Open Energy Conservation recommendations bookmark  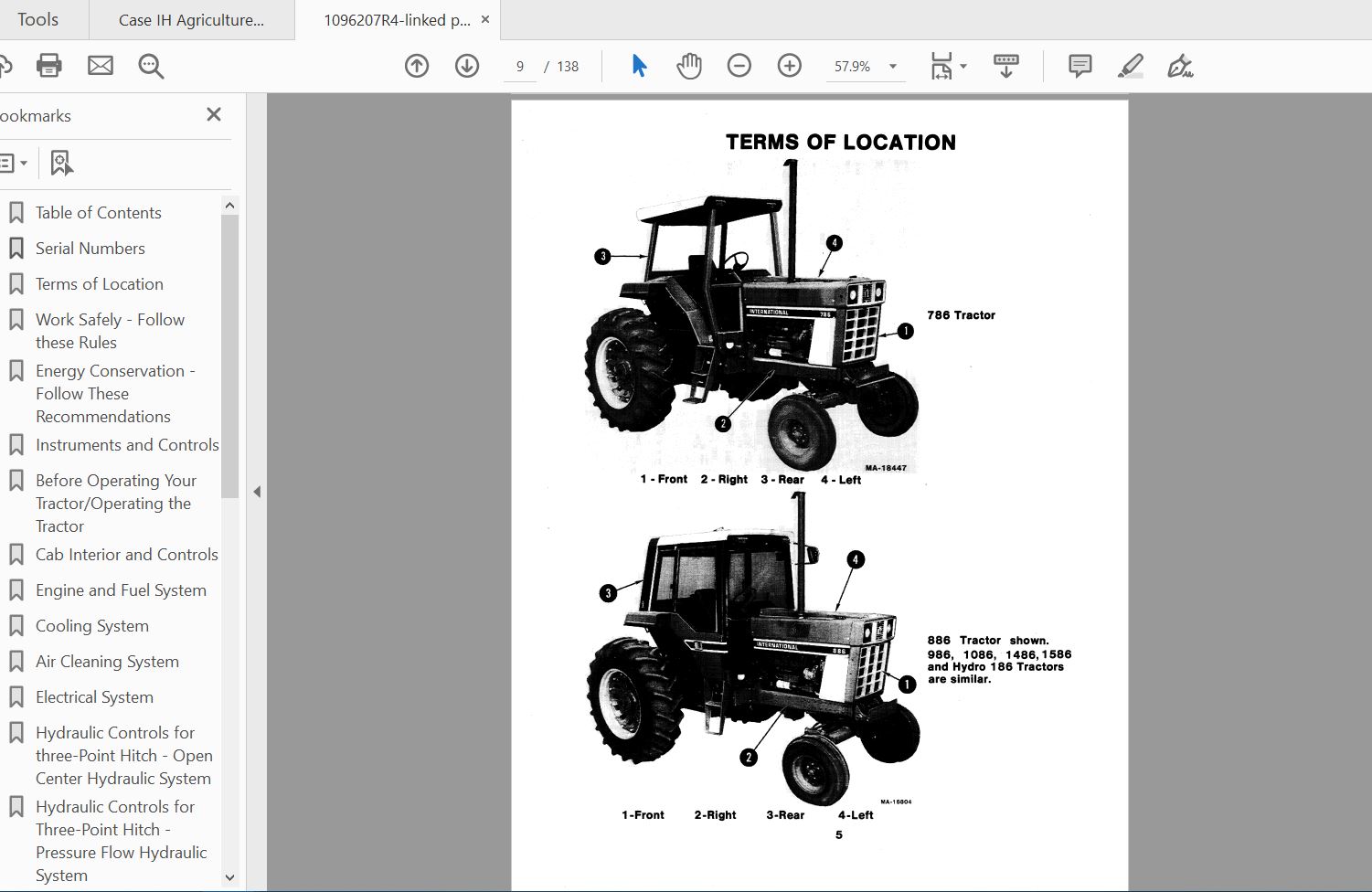pos(115,393)
